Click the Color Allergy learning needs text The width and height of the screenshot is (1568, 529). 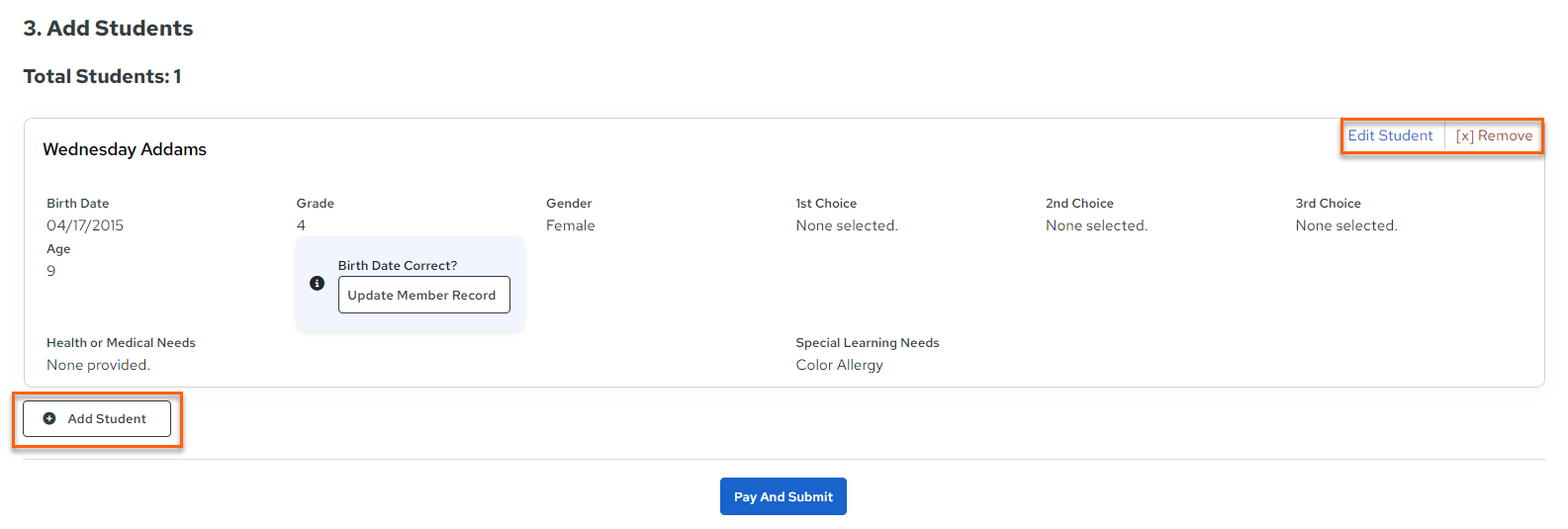pos(839,365)
